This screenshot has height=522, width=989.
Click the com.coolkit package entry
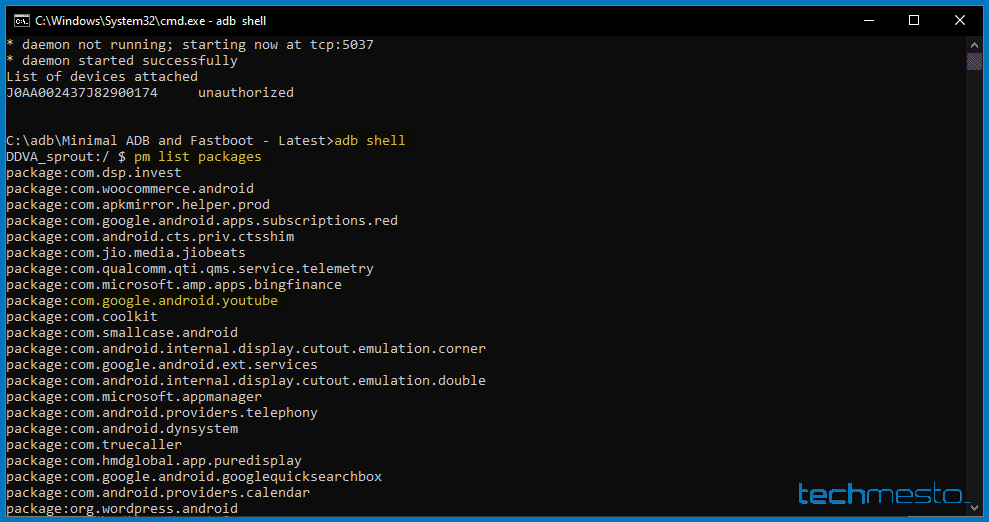click(x=82, y=317)
